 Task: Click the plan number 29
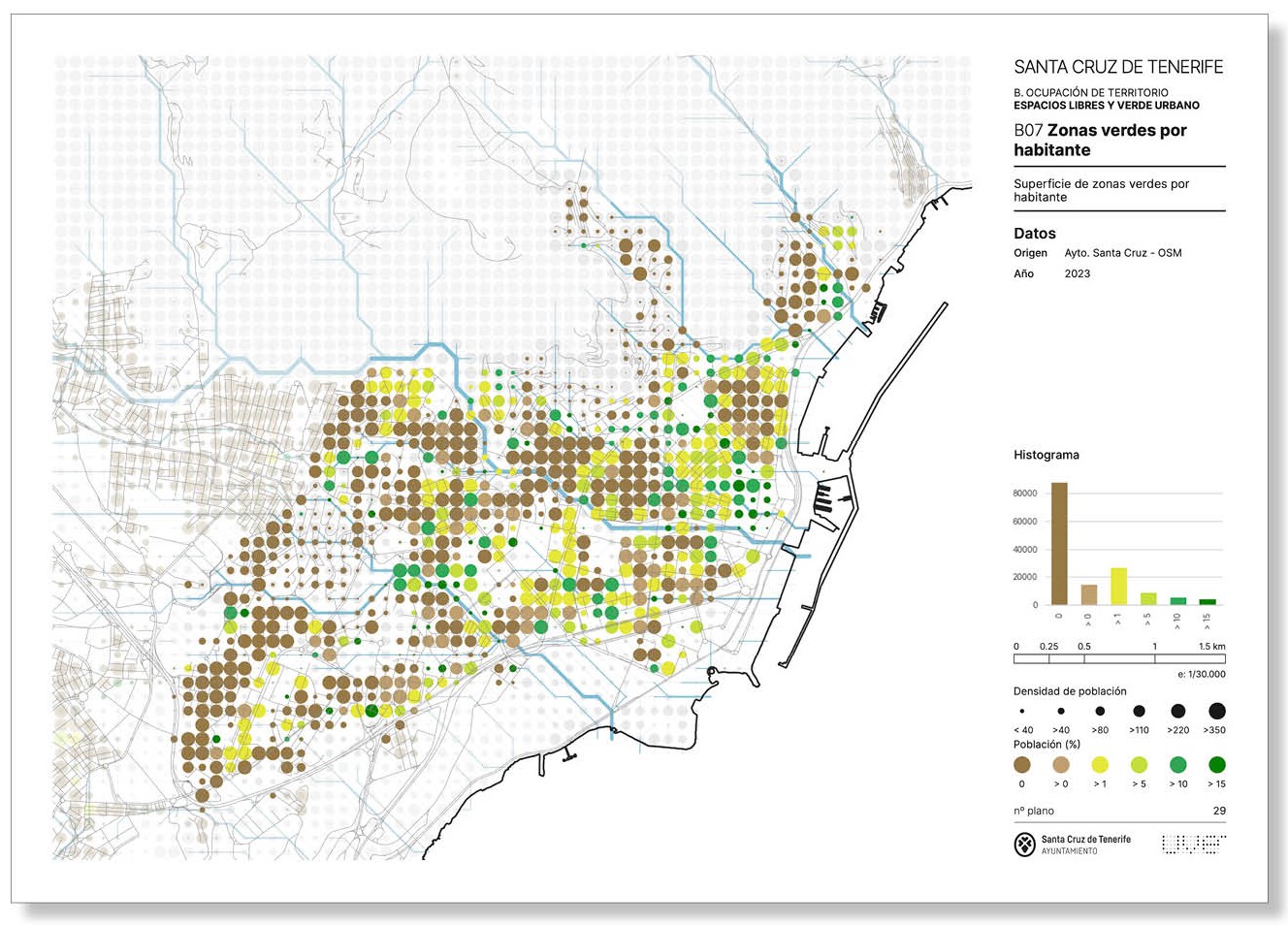pos(1218,811)
